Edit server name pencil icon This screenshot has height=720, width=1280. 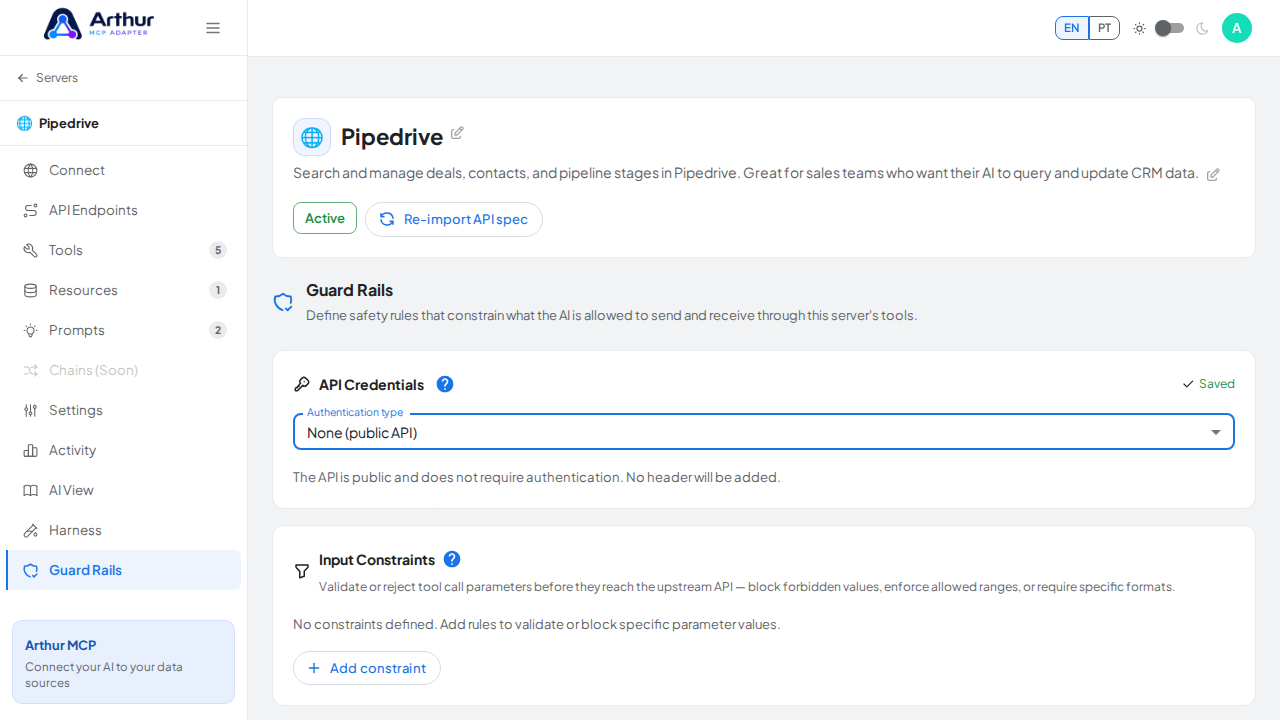click(457, 133)
